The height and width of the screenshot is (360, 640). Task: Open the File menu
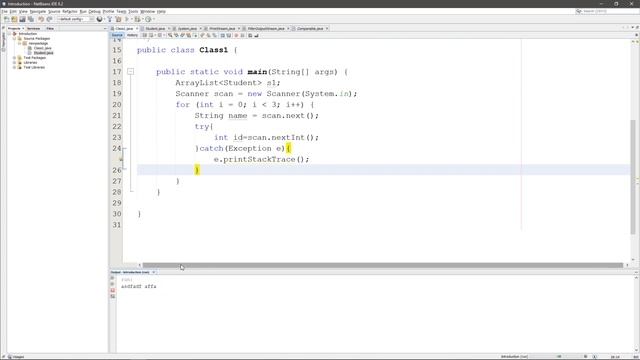tap(4, 11)
